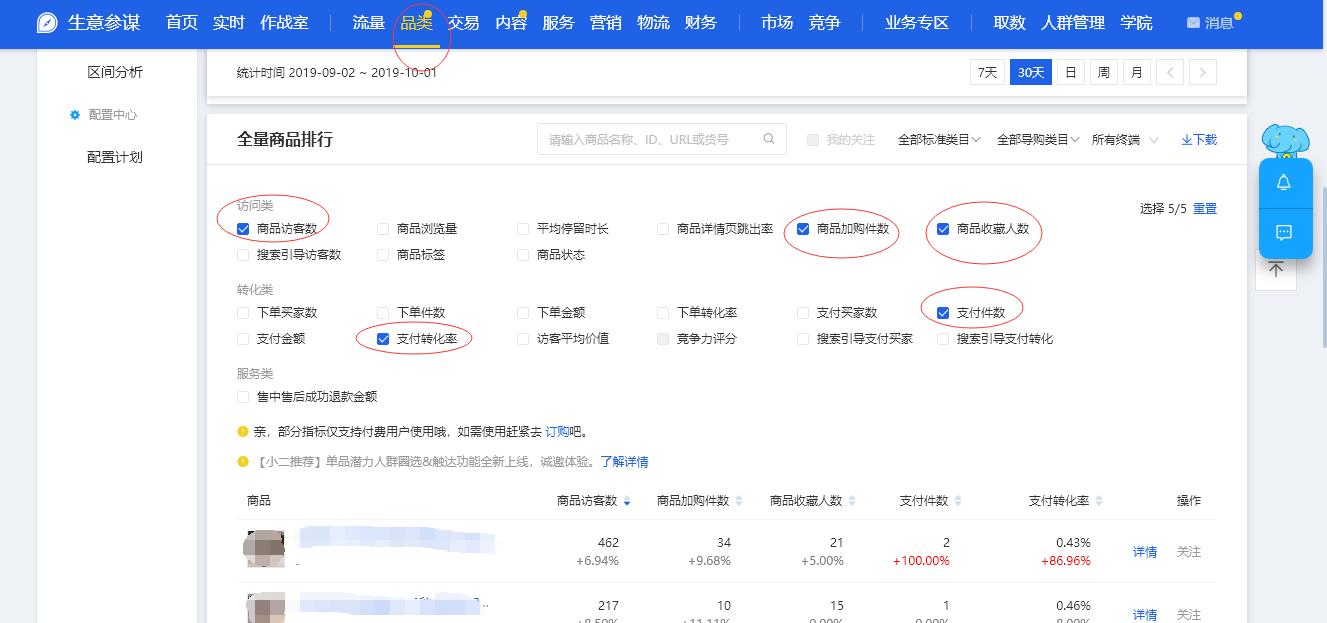Check the 下单金额 checkbox
This screenshot has width=1327, height=623.
pyautogui.click(x=523, y=313)
